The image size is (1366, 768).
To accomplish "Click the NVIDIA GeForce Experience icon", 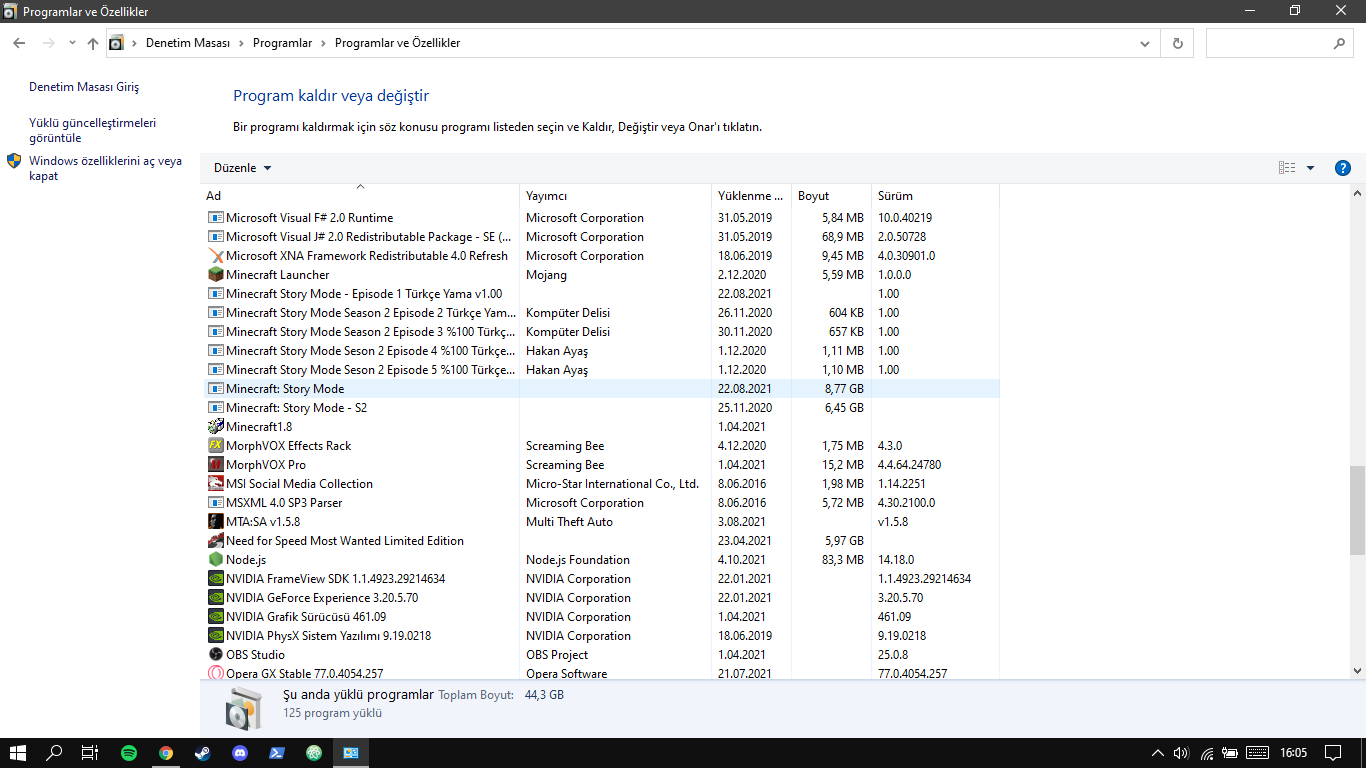I will [216, 598].
